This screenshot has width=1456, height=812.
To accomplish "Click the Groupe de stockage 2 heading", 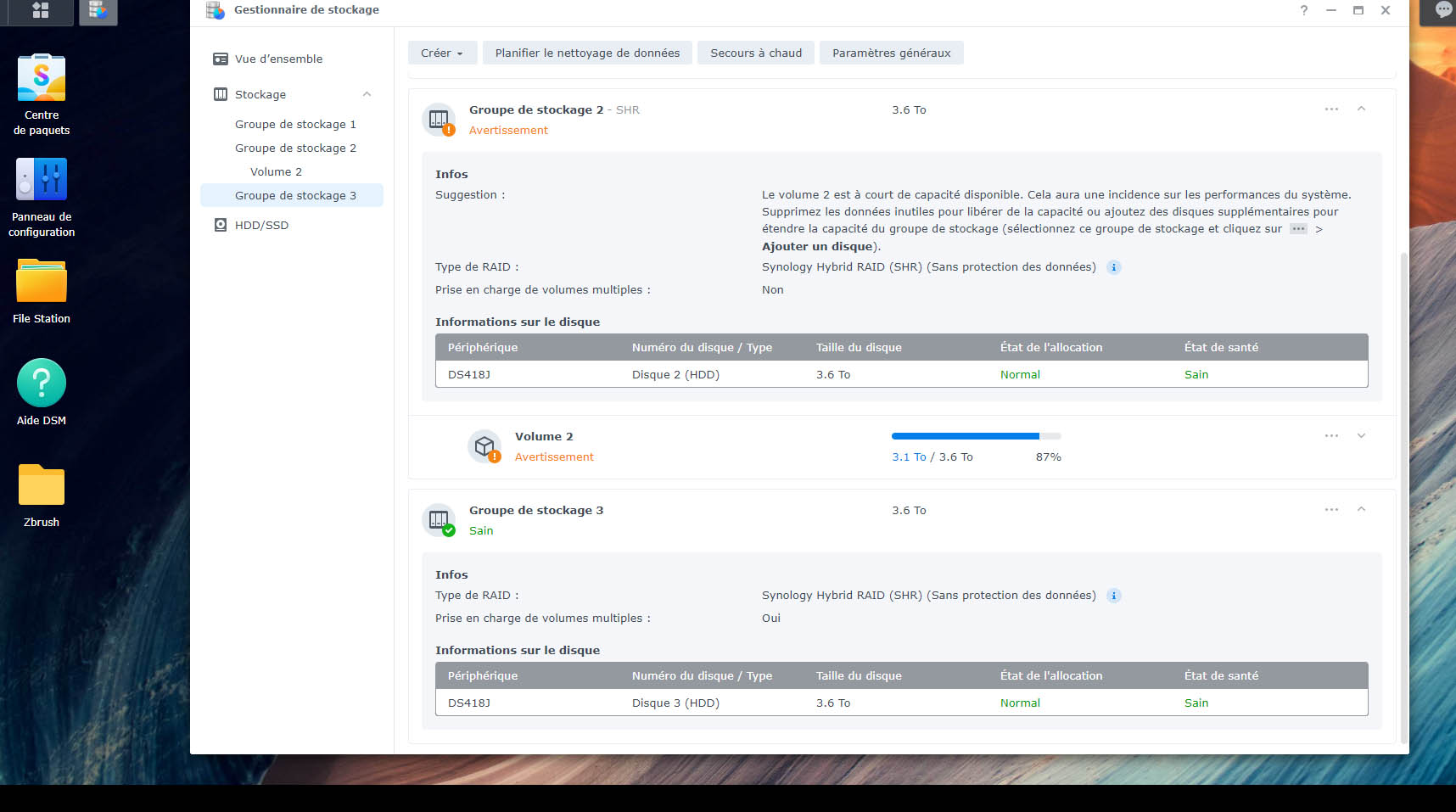I will click(x=536, y=109).
